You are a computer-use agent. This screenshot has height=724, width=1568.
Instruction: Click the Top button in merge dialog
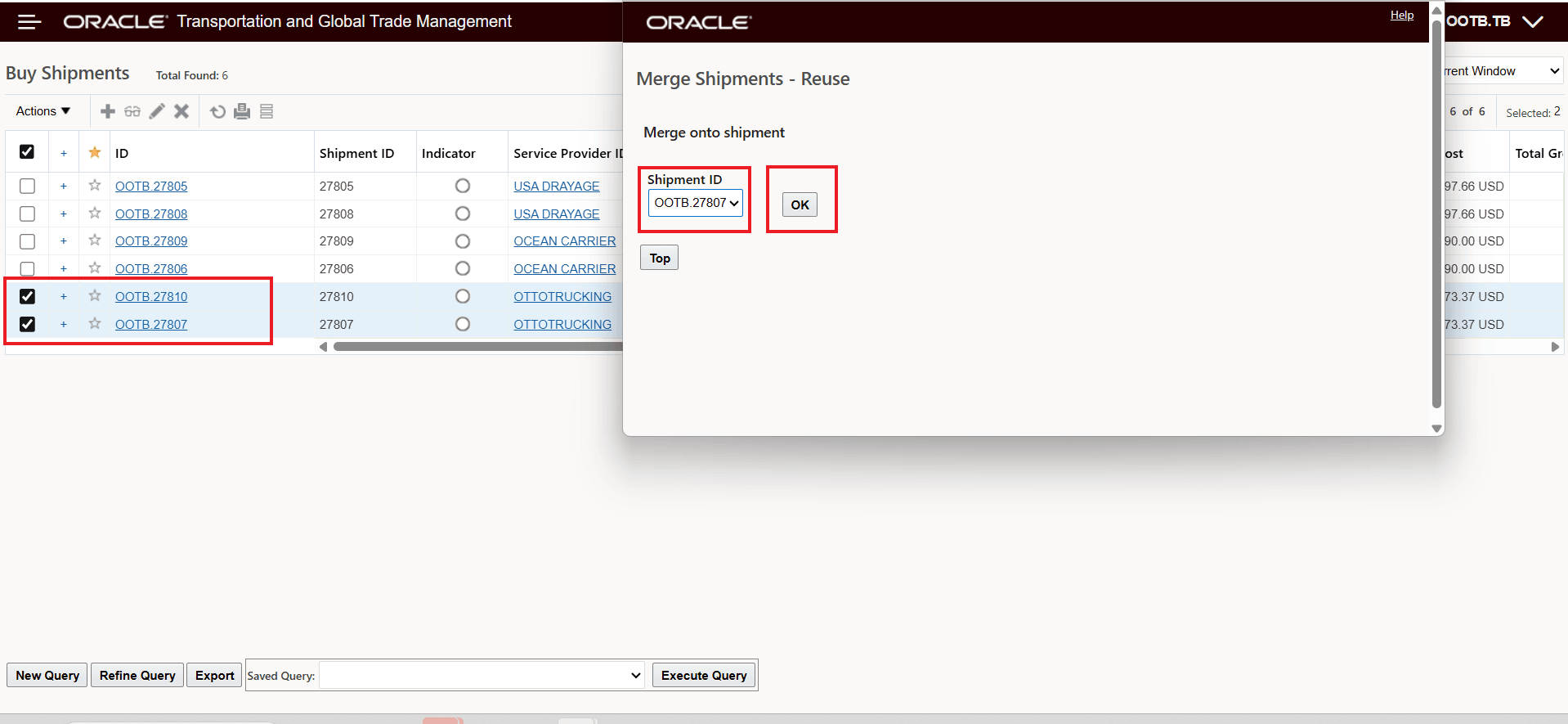660,259
